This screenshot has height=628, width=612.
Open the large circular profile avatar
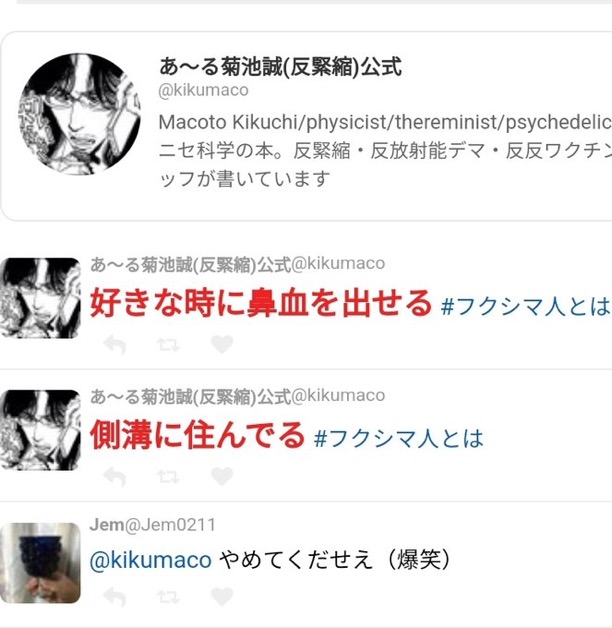pos(79,114)
